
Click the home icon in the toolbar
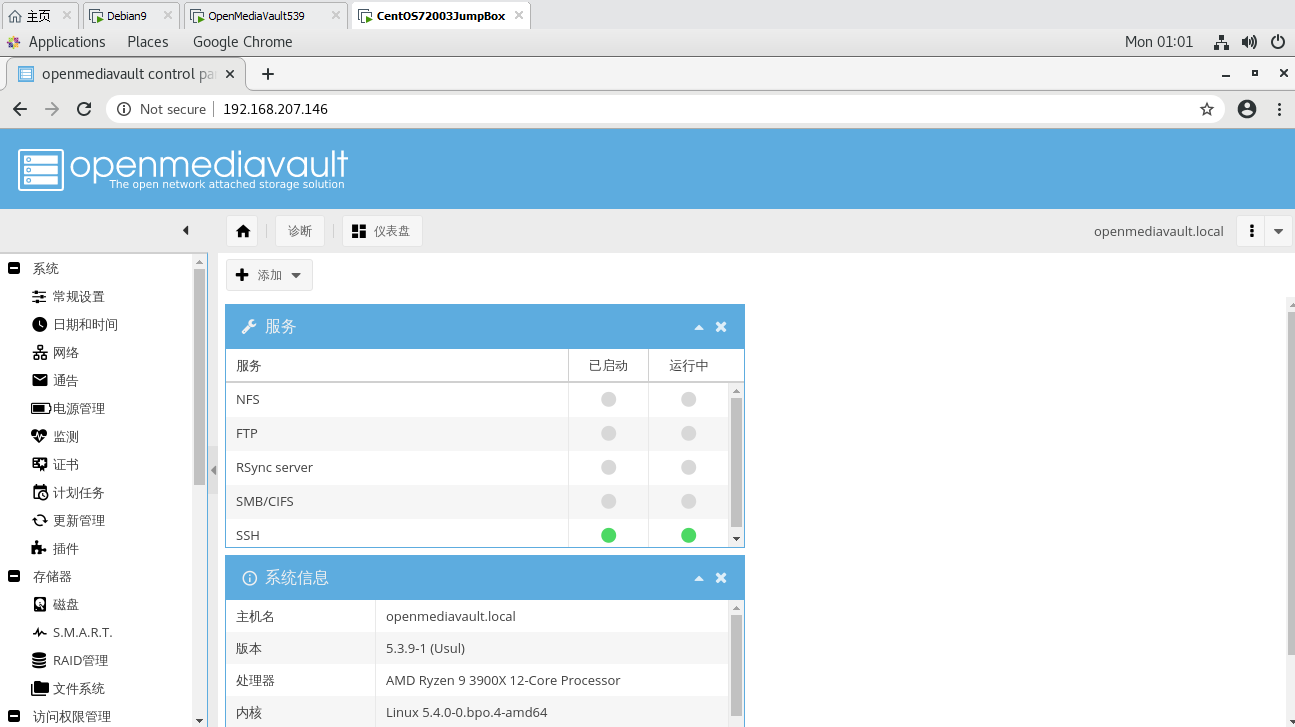click(x=242, y=230)
